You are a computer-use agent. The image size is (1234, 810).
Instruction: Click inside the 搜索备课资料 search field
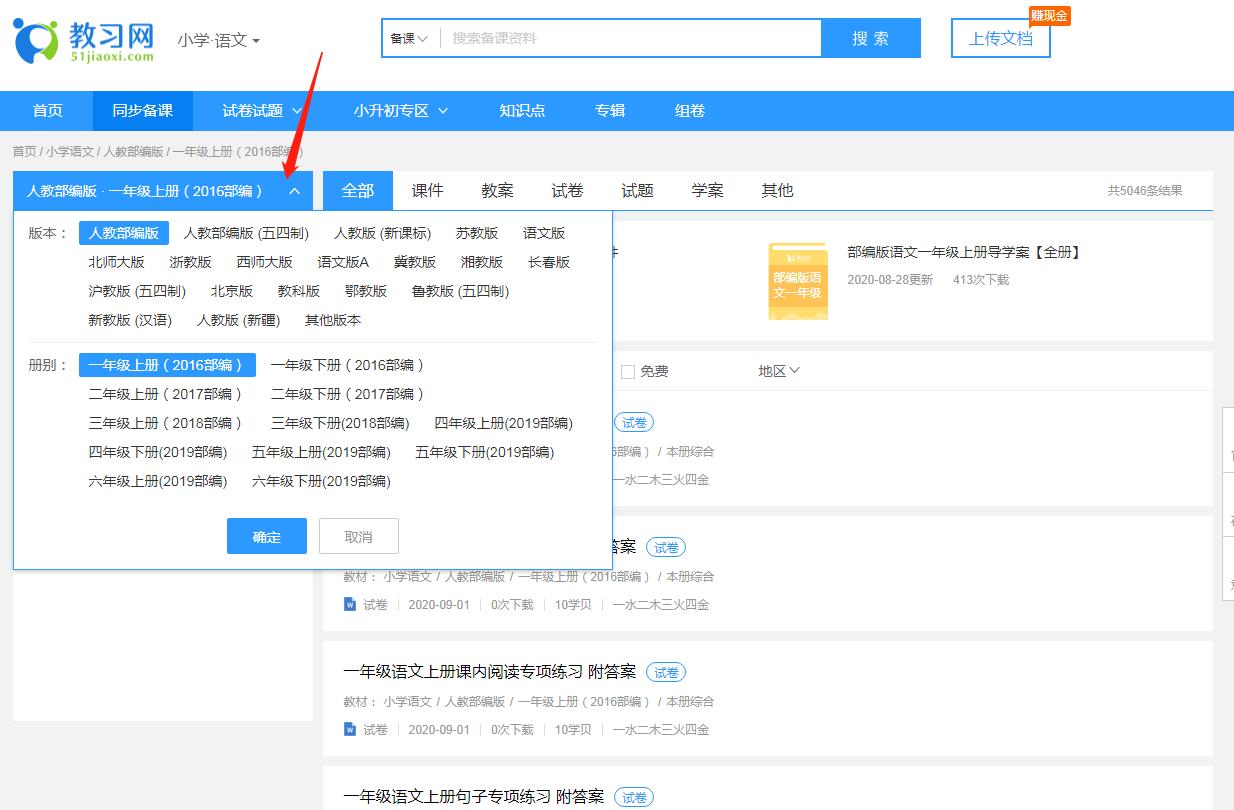620,37
